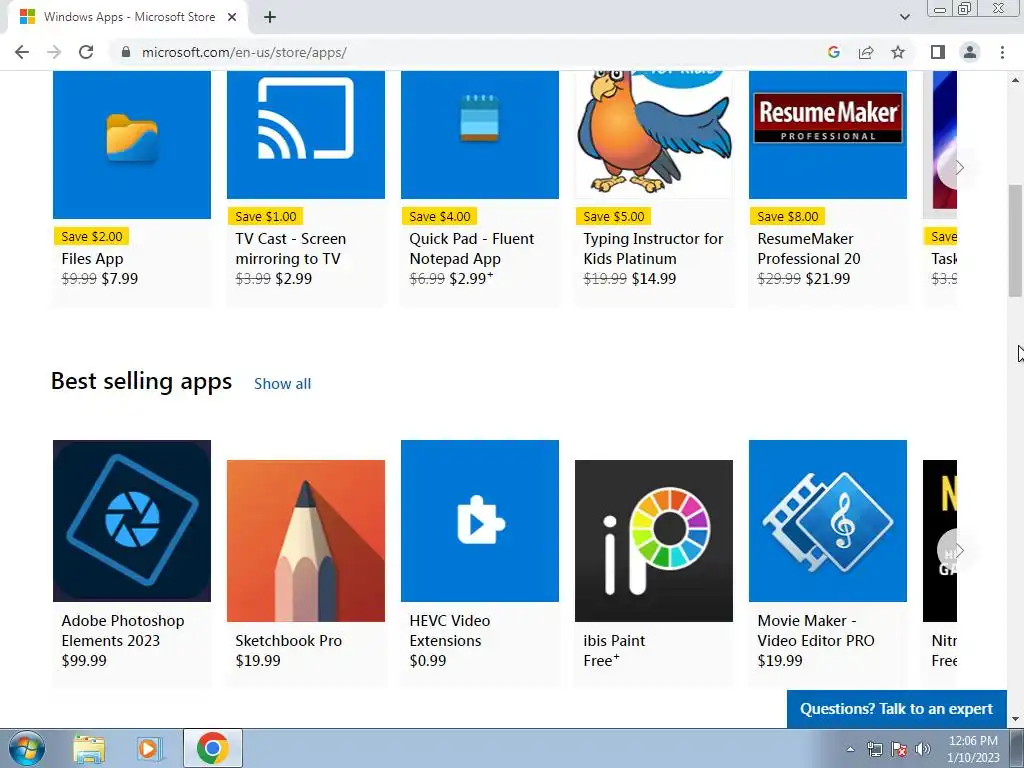Open the Windows Start menu
The image size is (1024, 768).
point(26,748)
